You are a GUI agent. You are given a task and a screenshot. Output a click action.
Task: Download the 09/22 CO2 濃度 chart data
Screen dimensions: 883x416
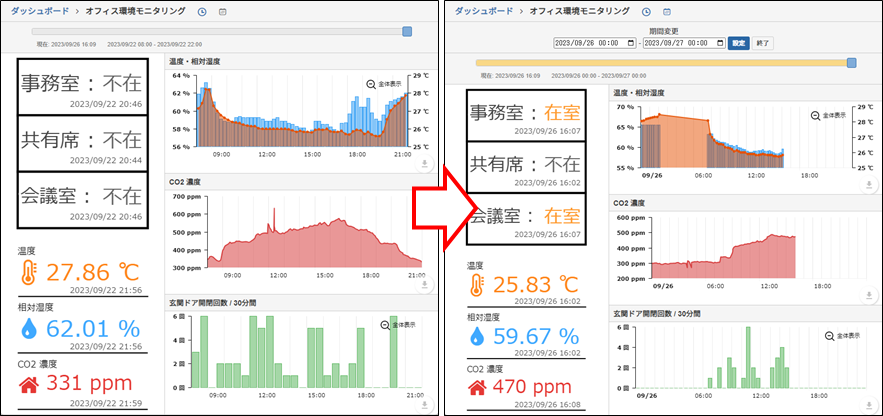(x=425, y=285)
